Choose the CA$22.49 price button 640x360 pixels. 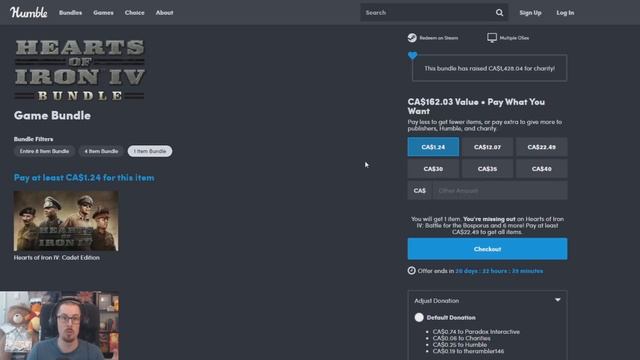tap(542, 147)
